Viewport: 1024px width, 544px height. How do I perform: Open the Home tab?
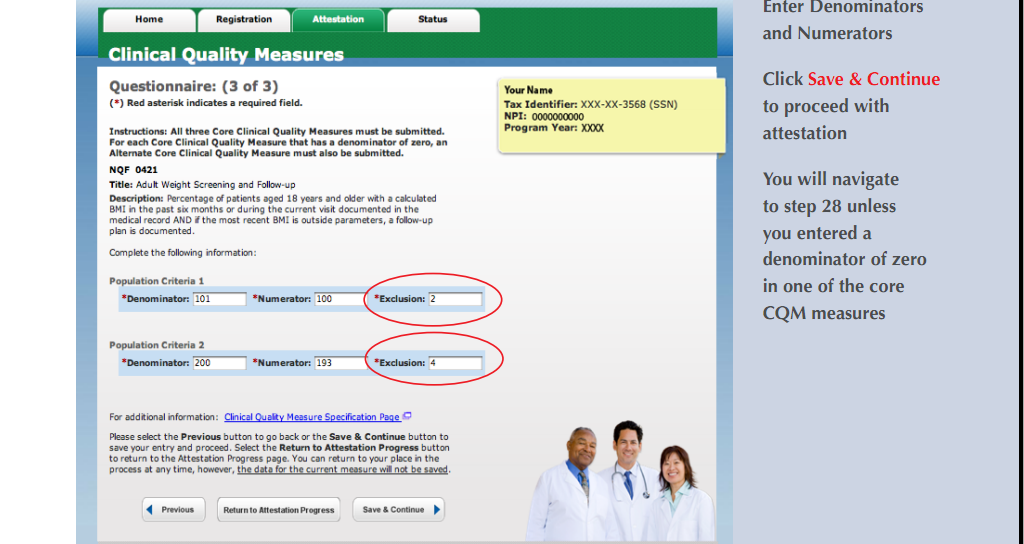point(149,20)
